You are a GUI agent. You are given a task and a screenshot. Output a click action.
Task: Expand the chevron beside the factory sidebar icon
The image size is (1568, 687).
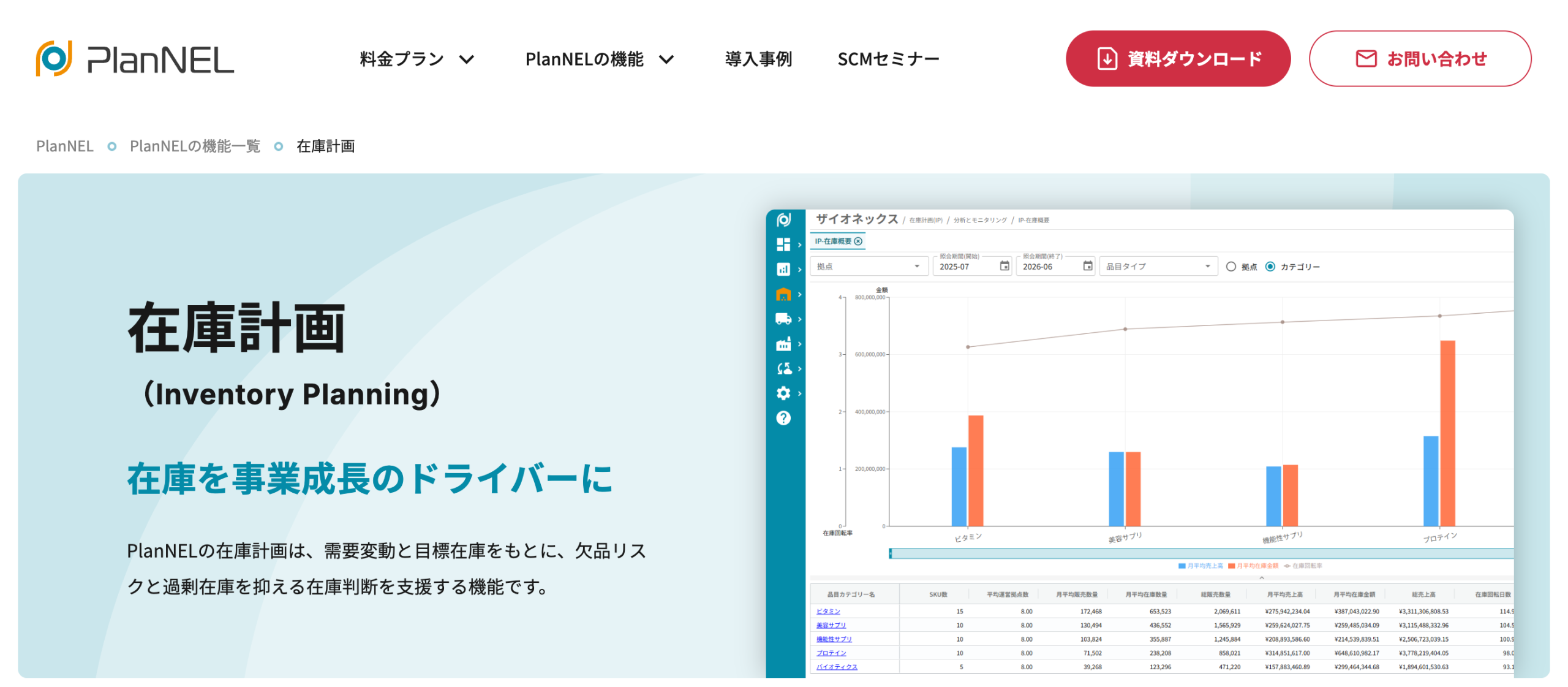click(799, 344)
